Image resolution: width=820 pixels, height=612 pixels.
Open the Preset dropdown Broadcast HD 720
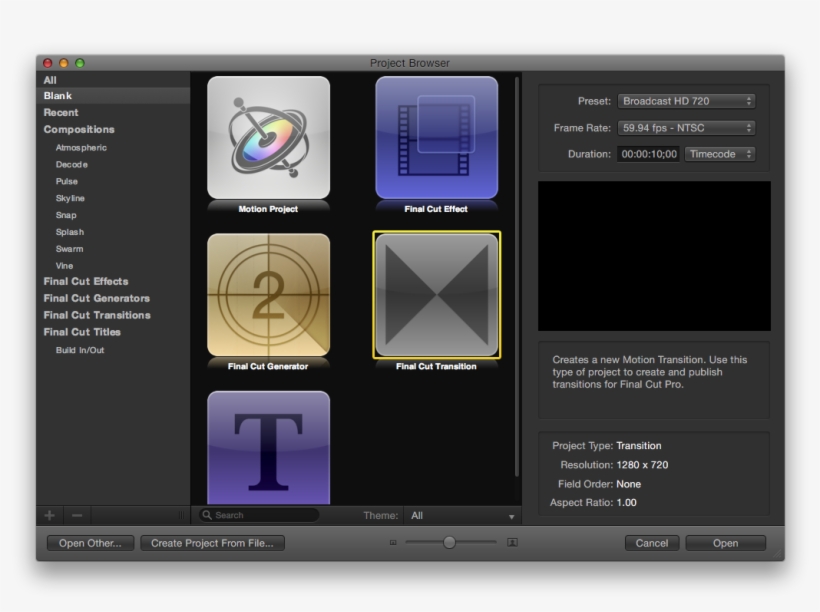coord(685,101)
